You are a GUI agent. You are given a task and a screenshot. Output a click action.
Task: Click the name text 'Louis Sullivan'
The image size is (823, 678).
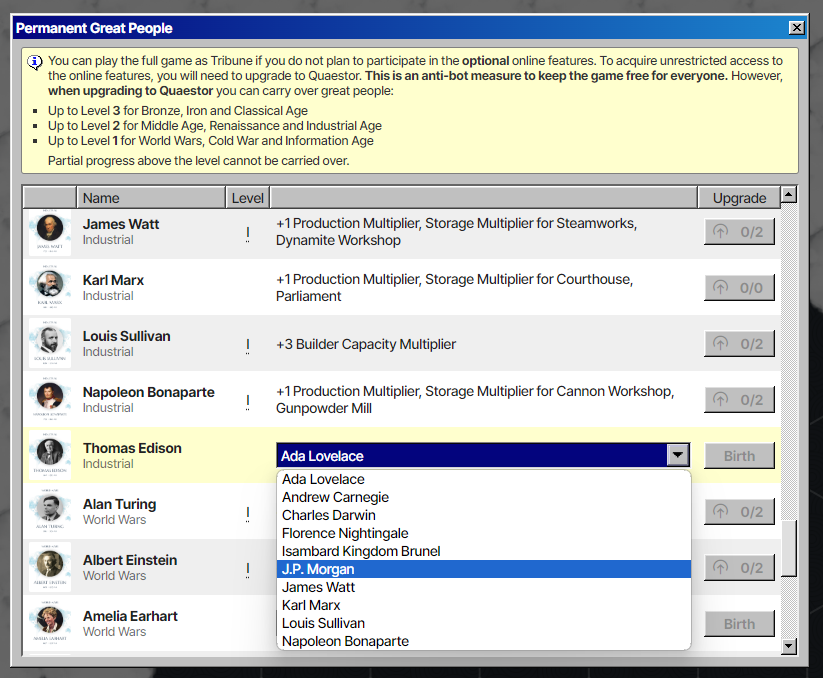click(x=126, y=336)
